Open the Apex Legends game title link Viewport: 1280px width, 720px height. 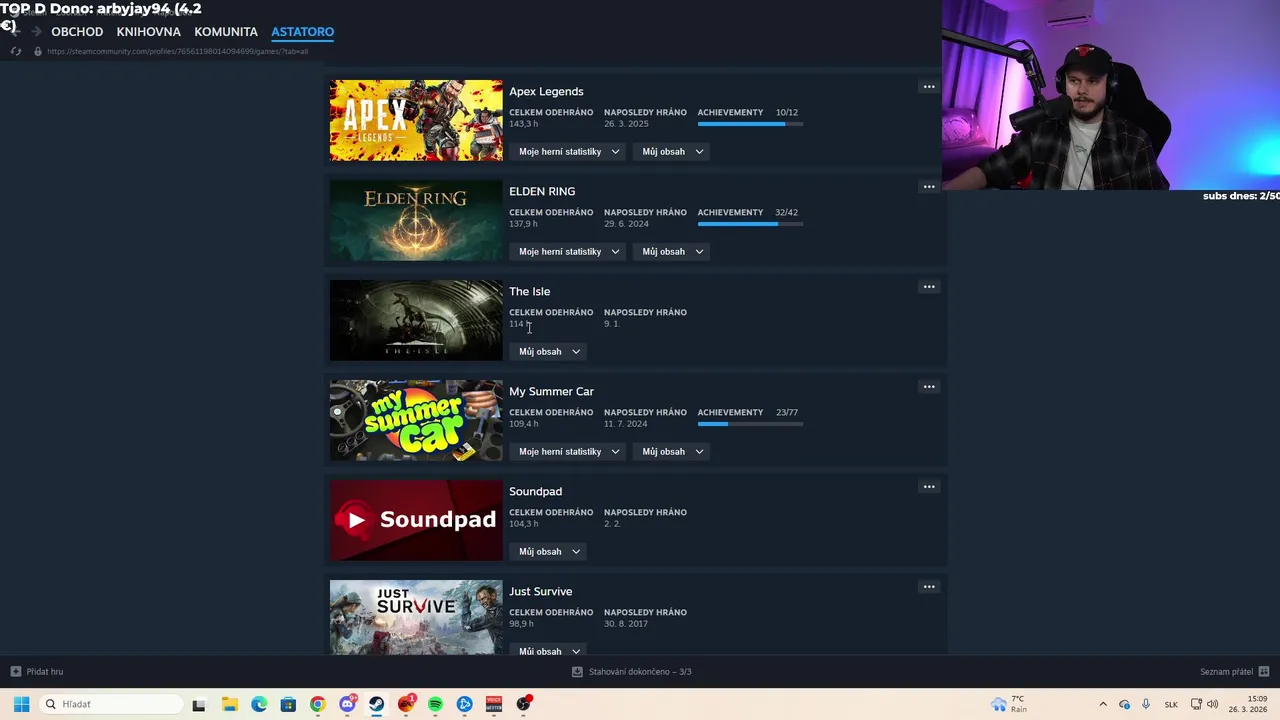[546, 91]
